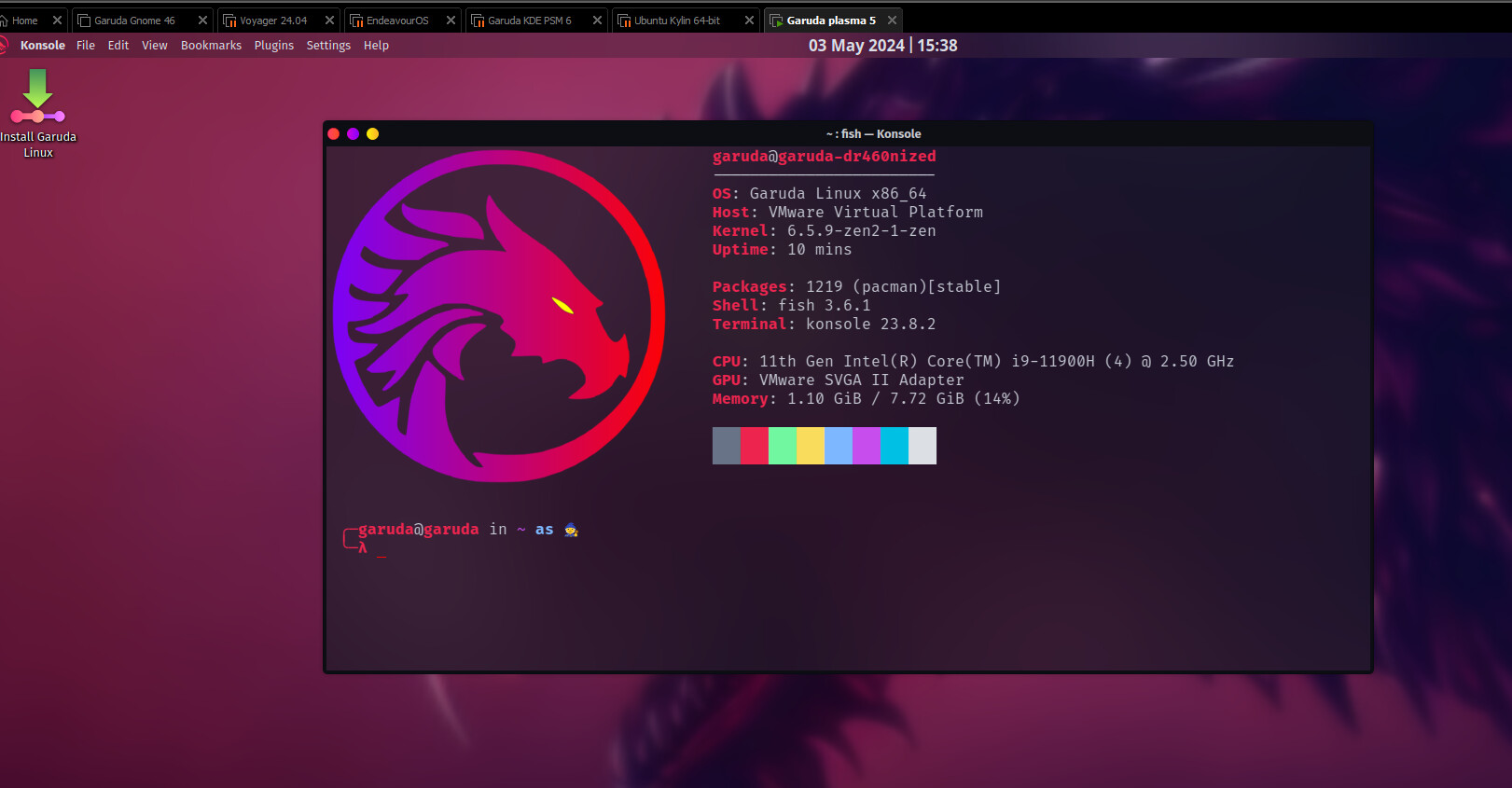Click the 'Packages: 1219 (pacman)[stable]' line
1512x788 pixels.
click(x=857, y=287)
